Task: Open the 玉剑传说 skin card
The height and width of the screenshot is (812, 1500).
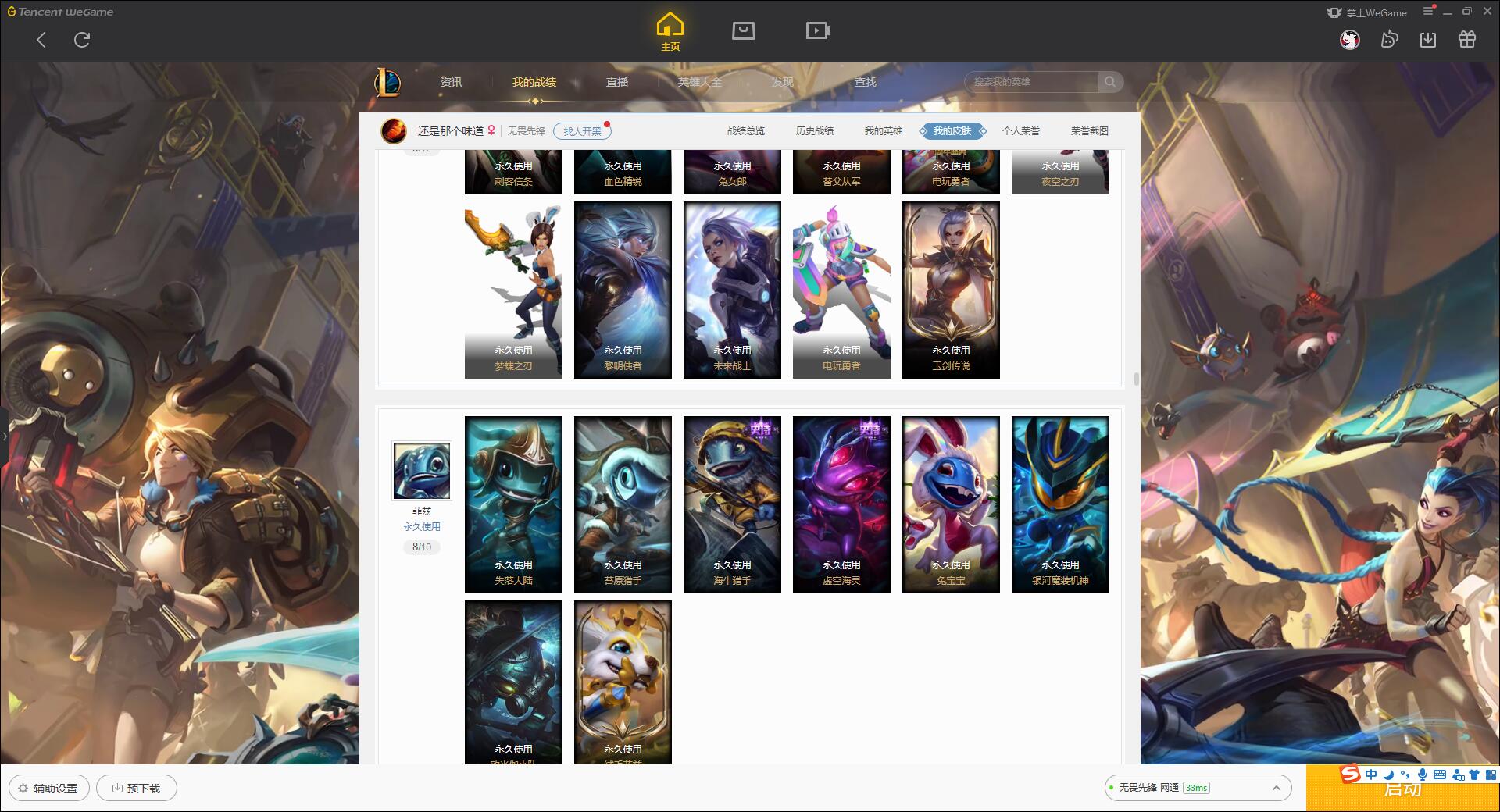Action: [951, 290]
